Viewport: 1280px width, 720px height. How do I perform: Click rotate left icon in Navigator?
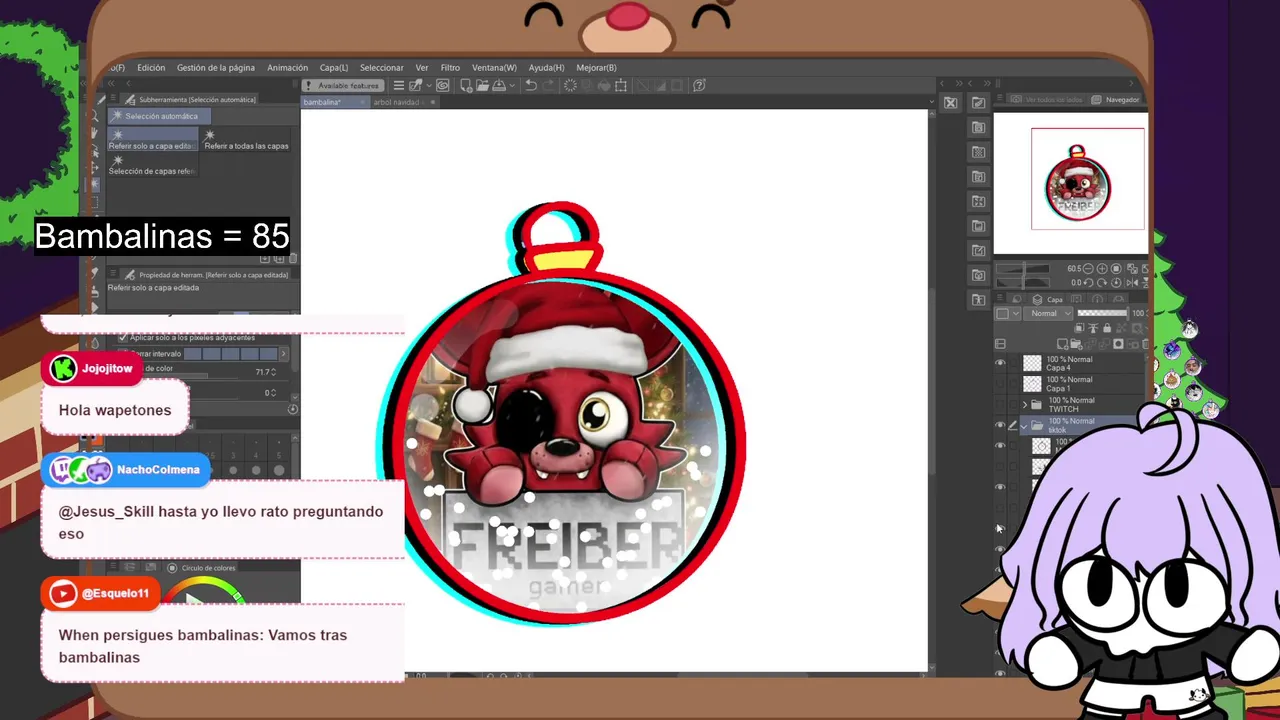coord(1088,283)
